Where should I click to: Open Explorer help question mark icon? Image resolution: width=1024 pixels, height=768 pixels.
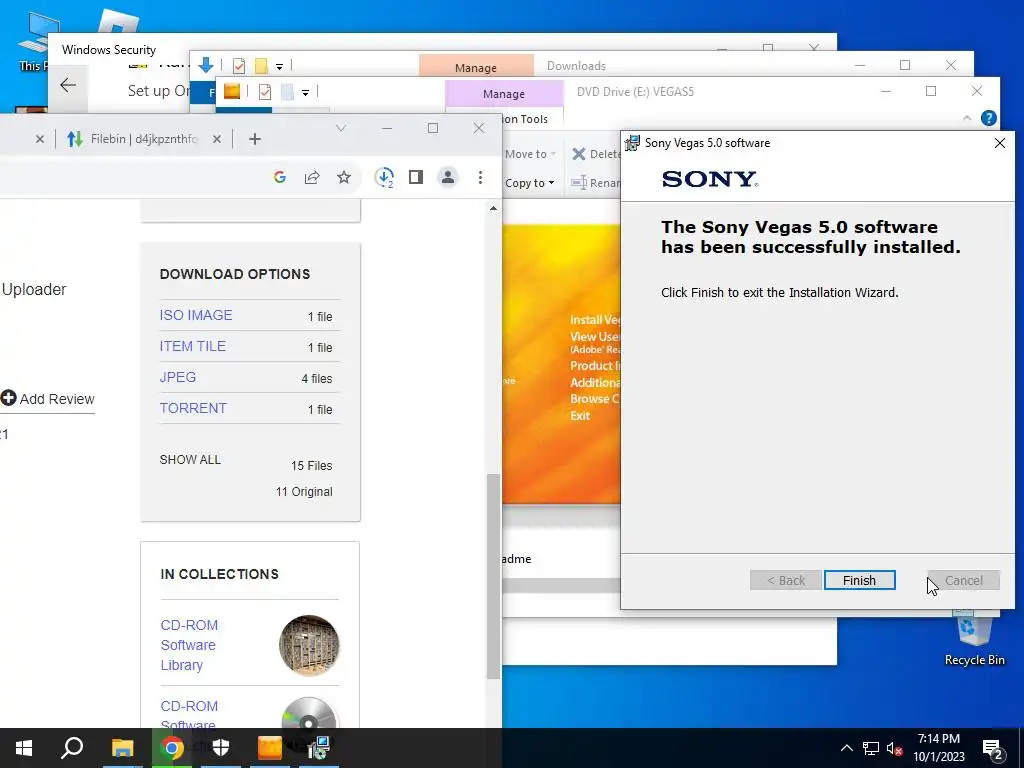tap(989, 118)
